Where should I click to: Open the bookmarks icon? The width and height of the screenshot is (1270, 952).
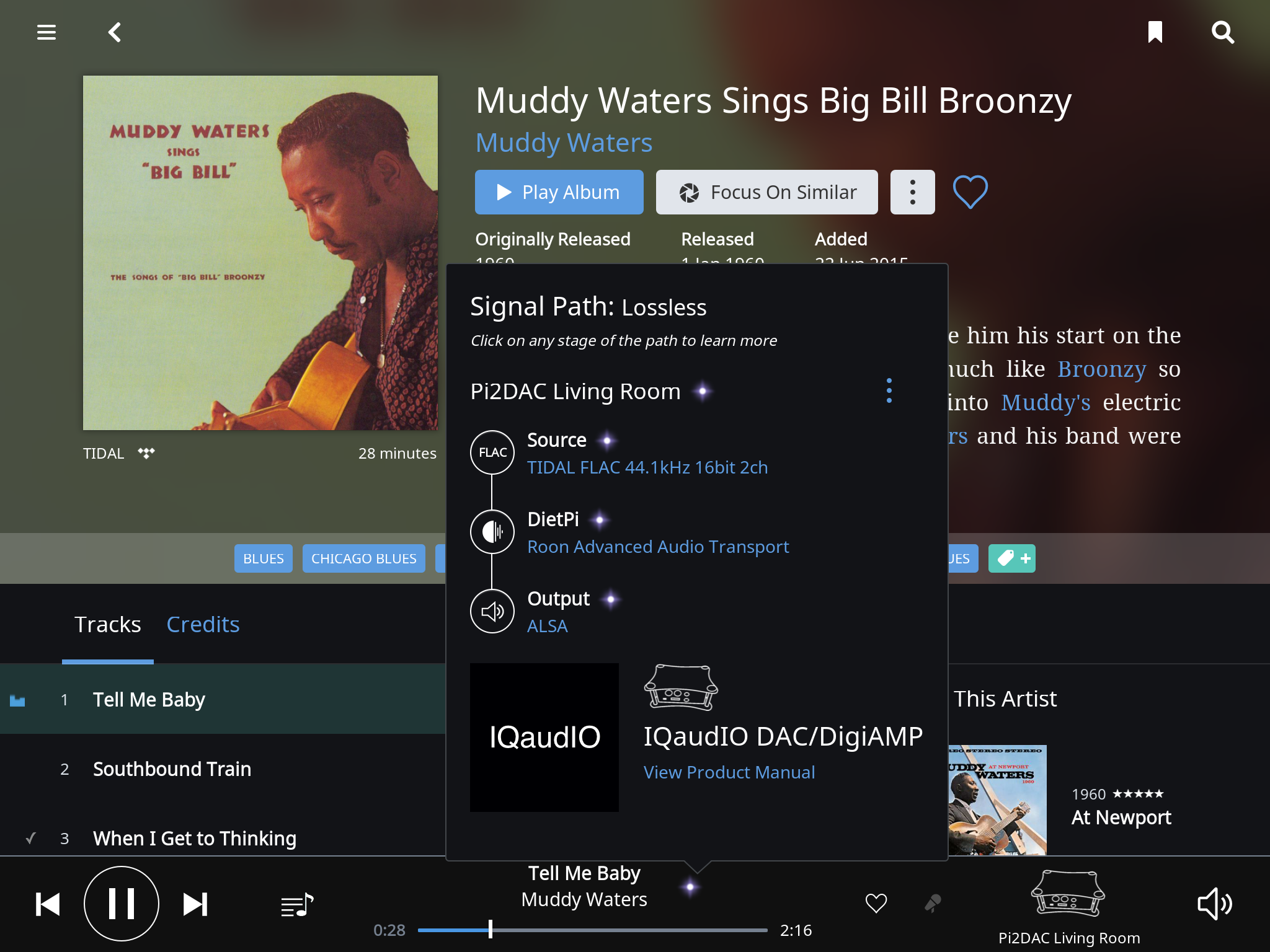coord(1155,32)
